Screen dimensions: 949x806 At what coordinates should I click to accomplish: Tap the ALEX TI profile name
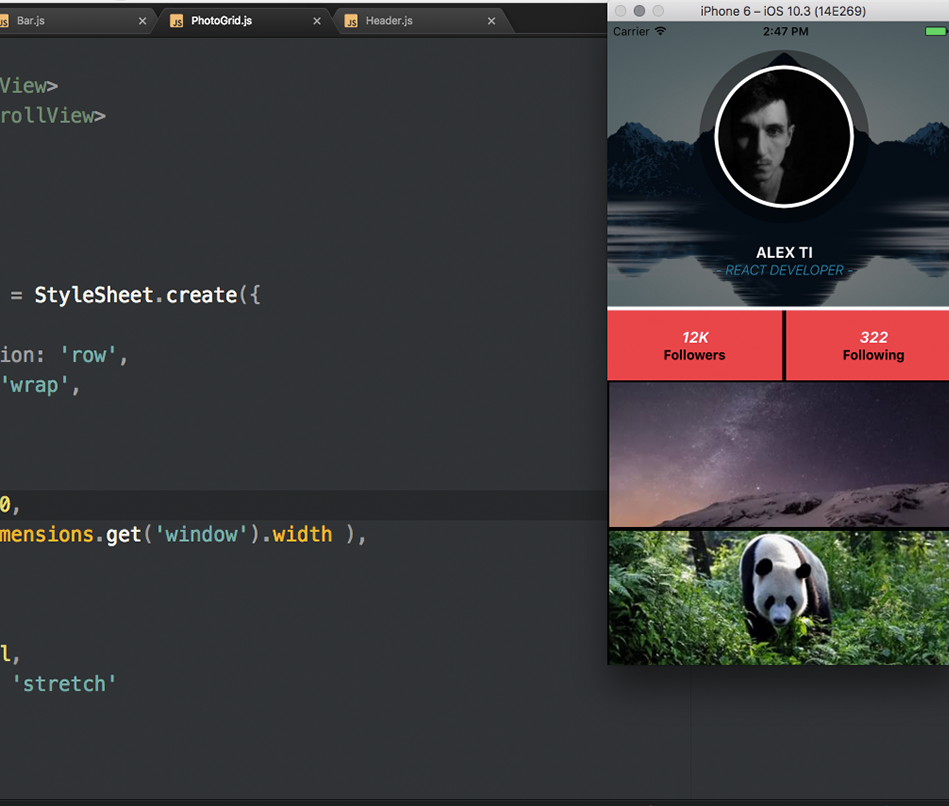point(784,253)
